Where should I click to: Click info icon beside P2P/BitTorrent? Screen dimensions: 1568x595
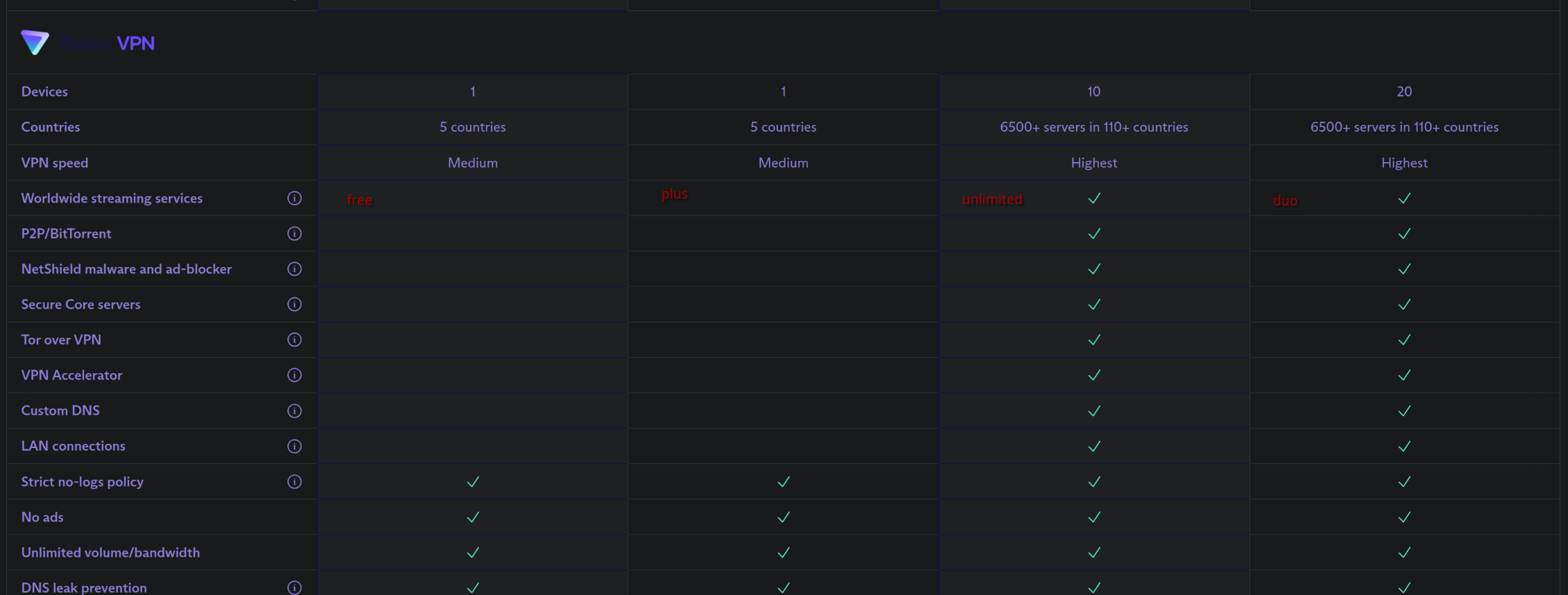294,234
